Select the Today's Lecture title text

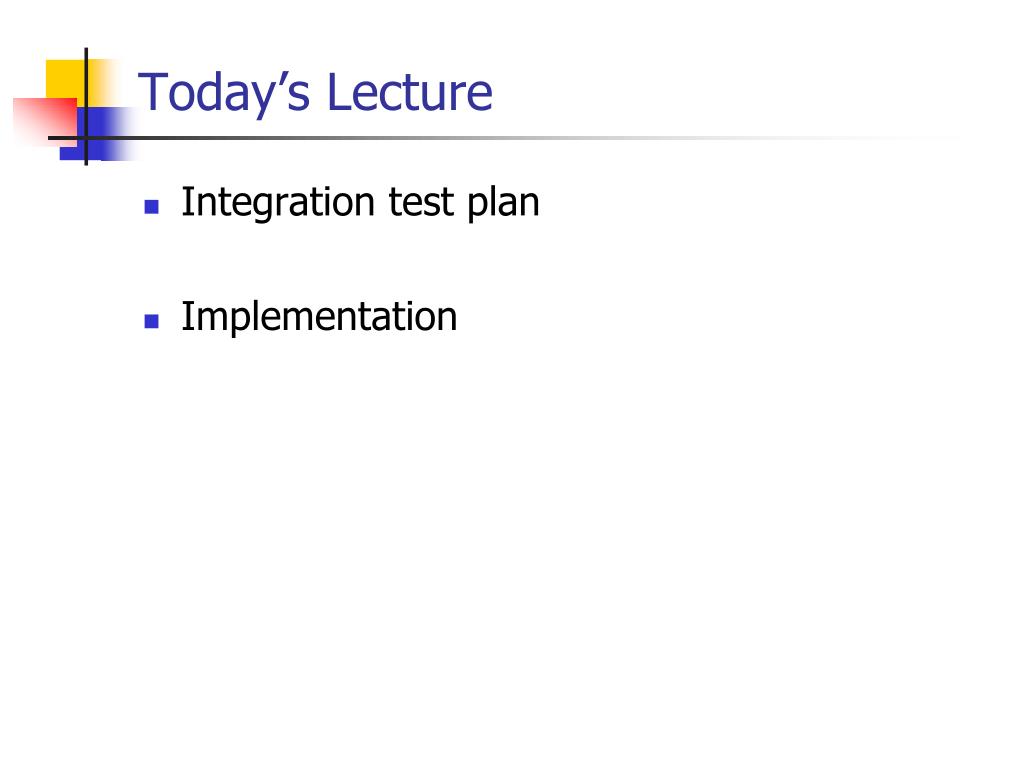click(x=315, y=93)
